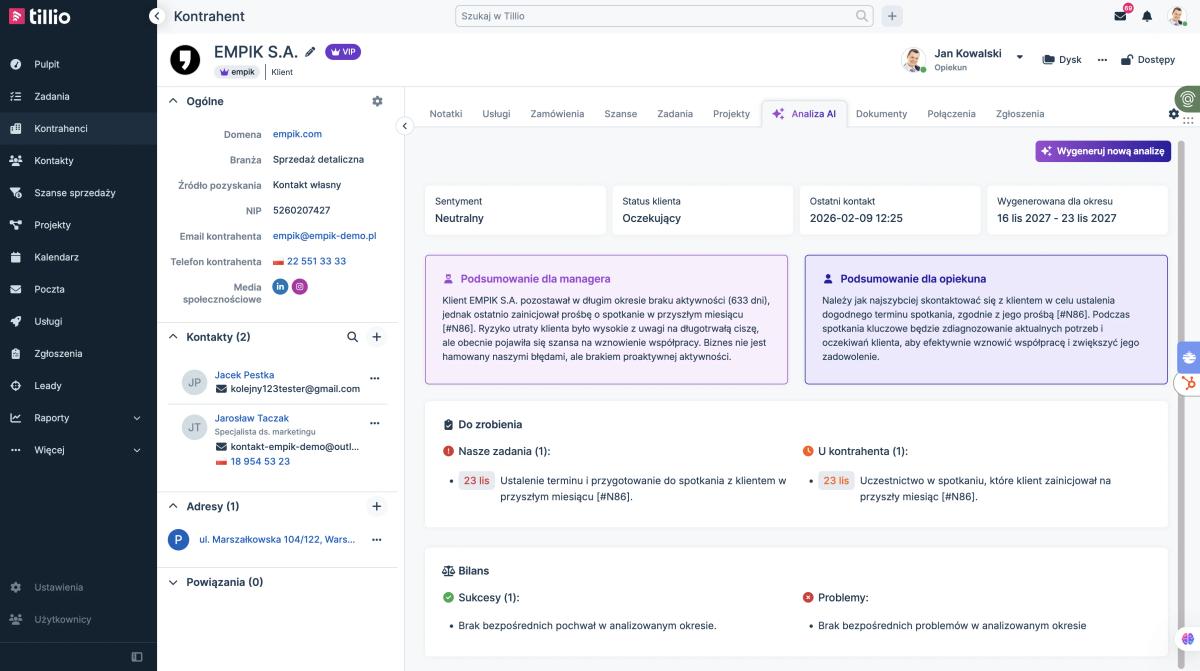Click the user avatar at top right
Image resolution: width=1200 pixels, height=671 pixels.
pos(1177,16)
